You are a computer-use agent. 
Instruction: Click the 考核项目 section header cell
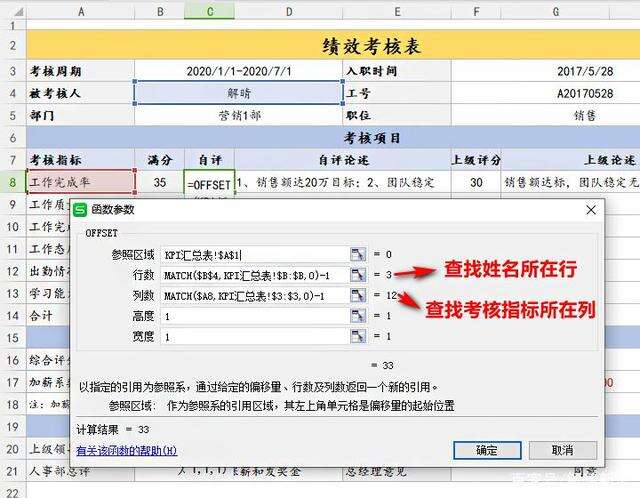(333, 138)
